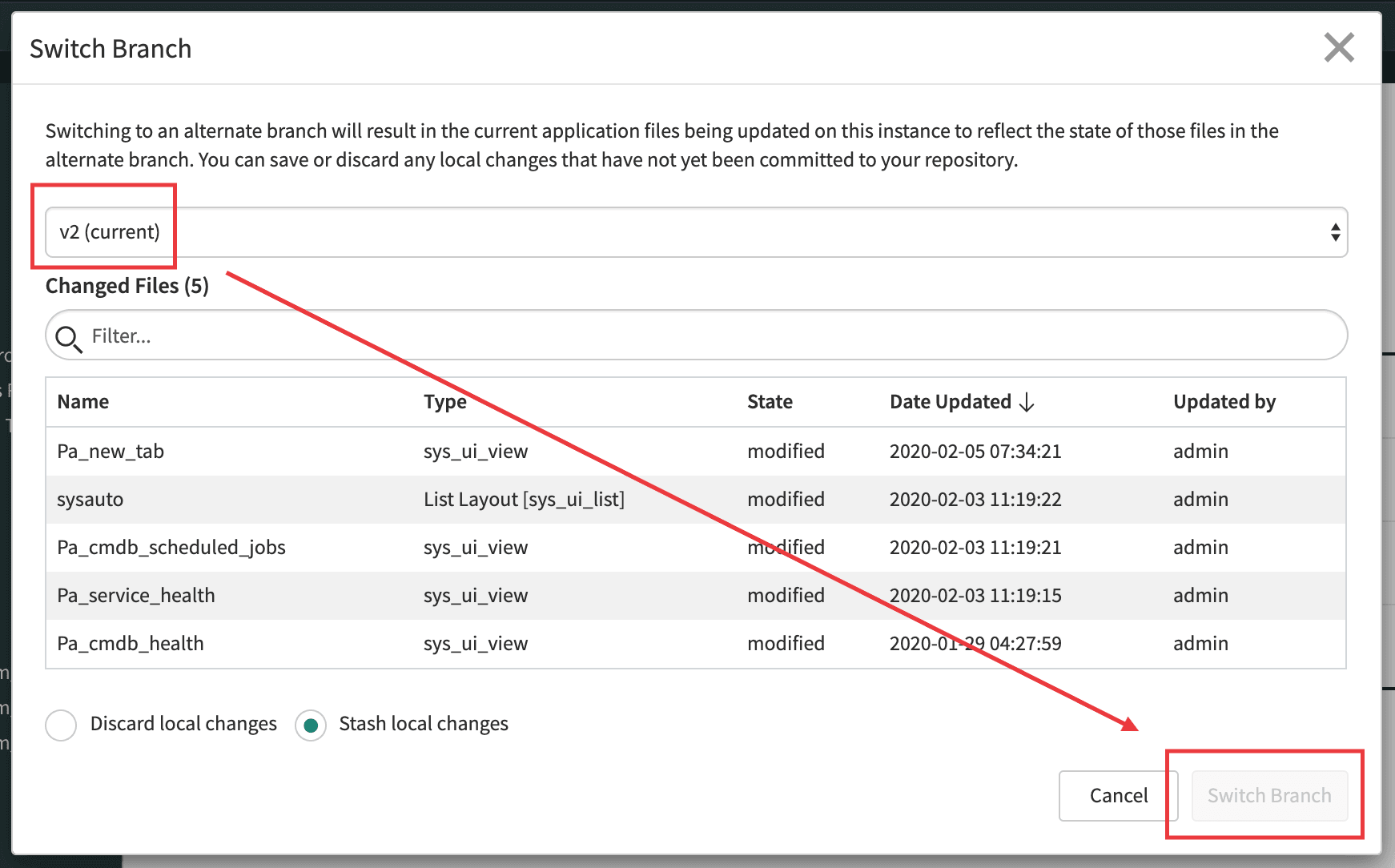Type in the Changed Files filter field
Viewport: 1395px width, 868px height.
(705, 336)
